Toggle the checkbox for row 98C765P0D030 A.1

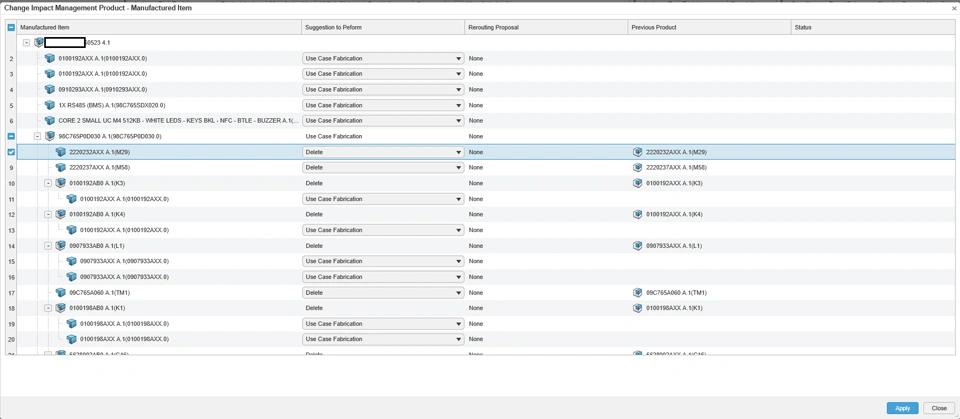(x=11, y=136)
